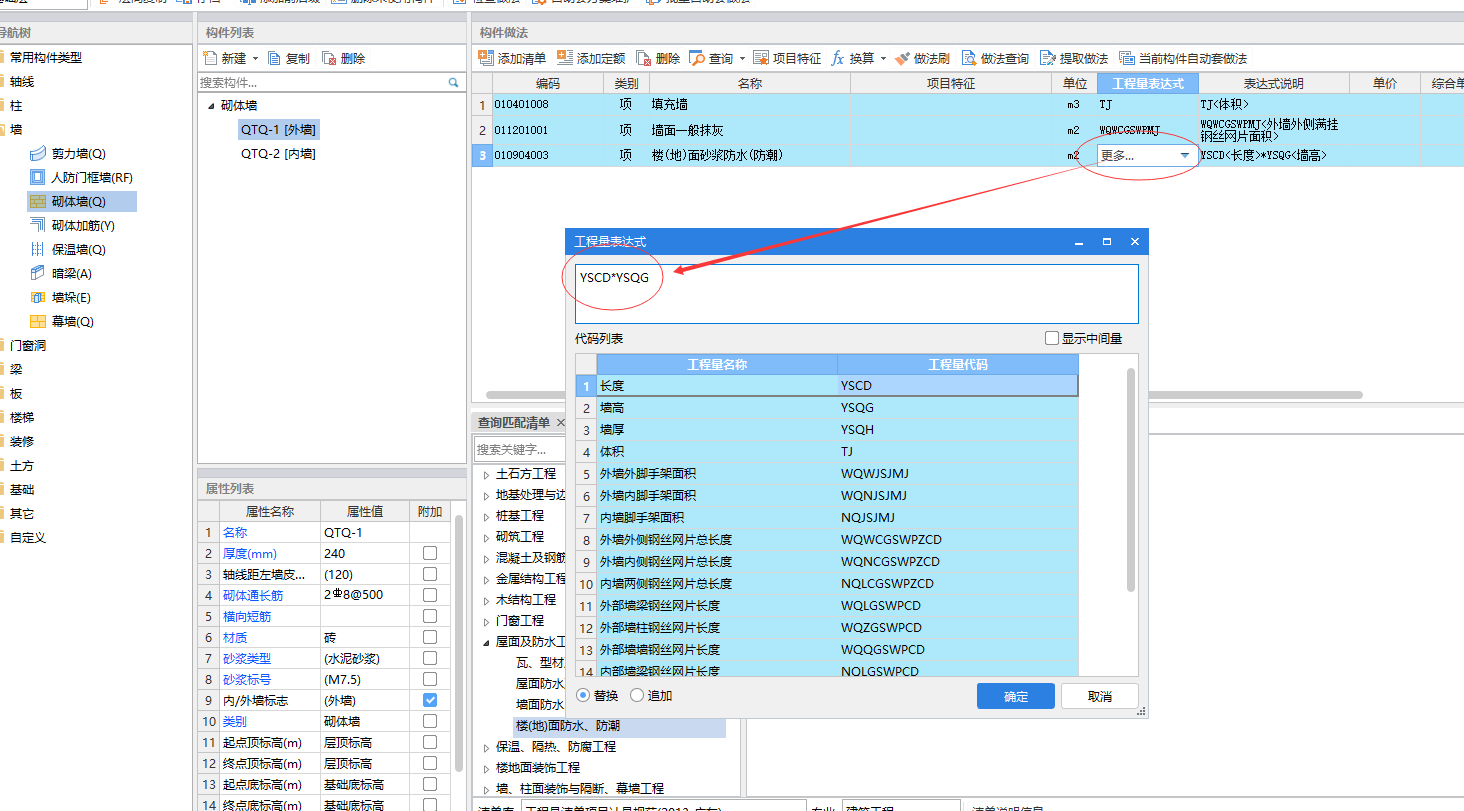
Task: Click 搜索关键字 search field
Action: 518,450
